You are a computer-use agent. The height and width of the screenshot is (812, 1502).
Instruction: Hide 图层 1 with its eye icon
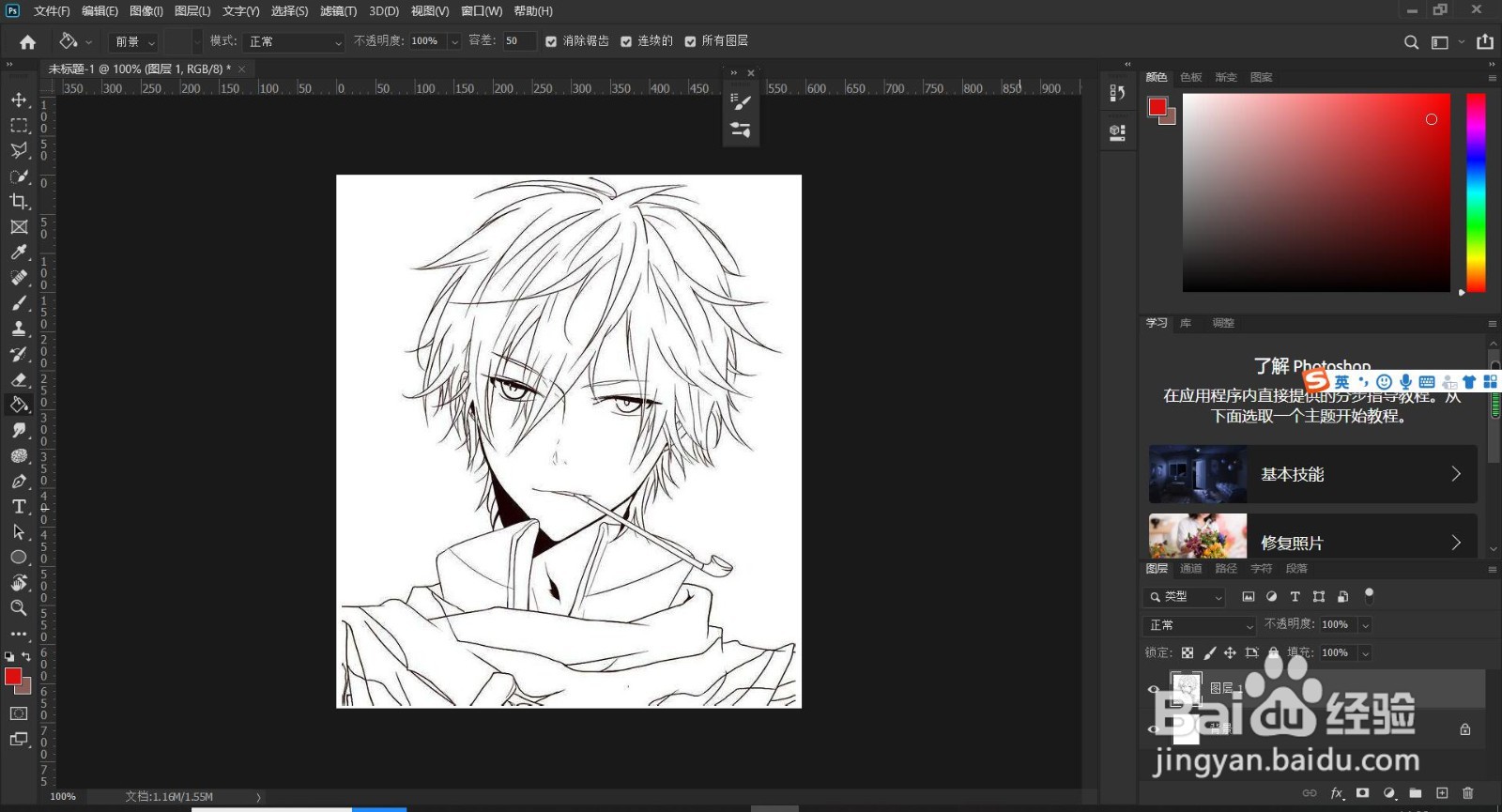(1154, 689)
